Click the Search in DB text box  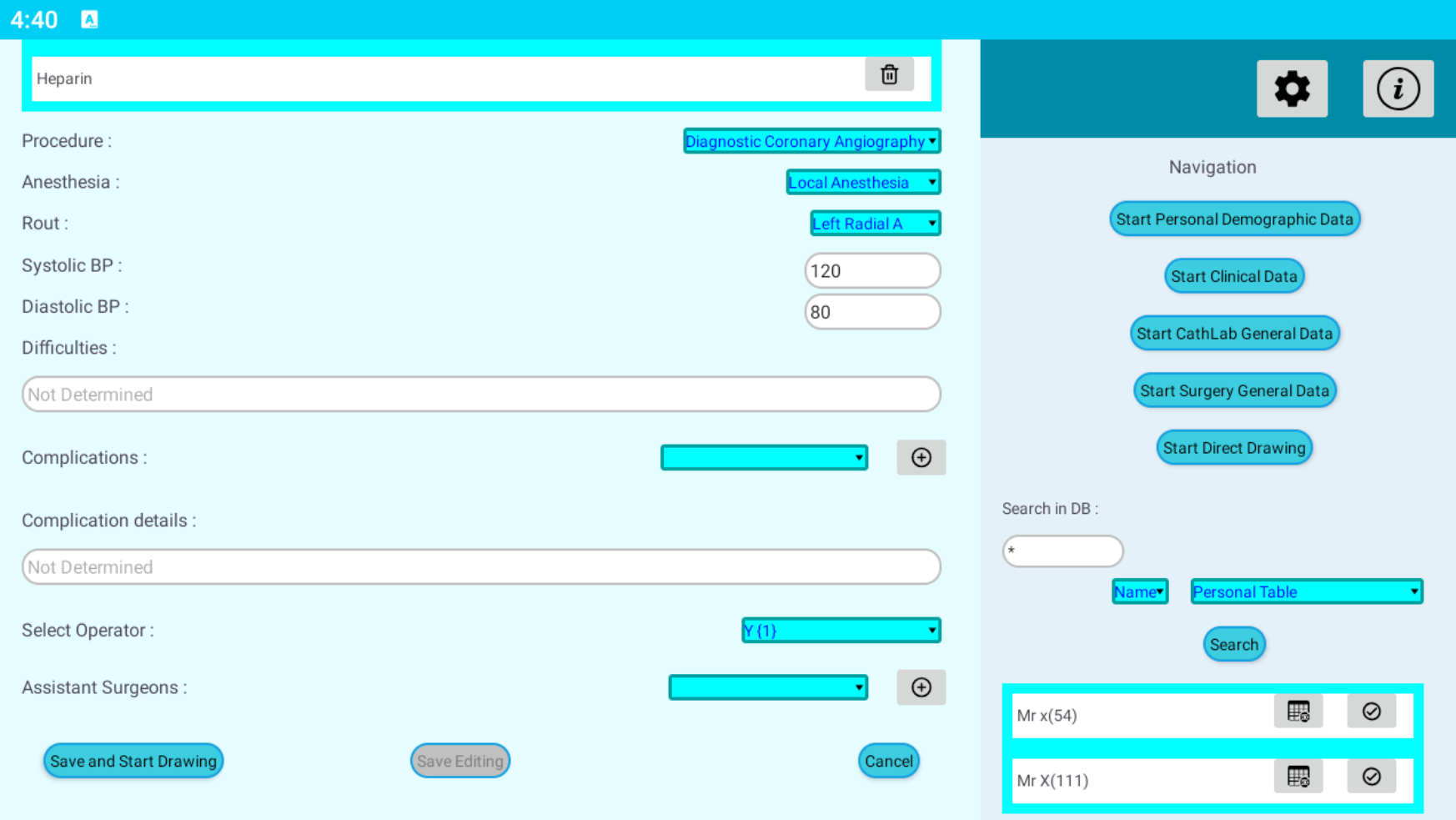1062,551
